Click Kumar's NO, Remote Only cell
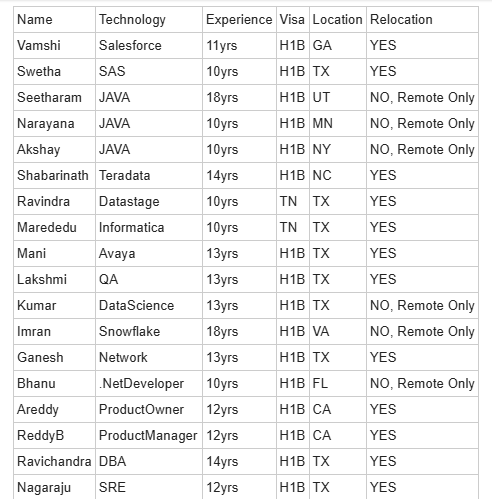492x499 pixels. click(x=422, y=306)
